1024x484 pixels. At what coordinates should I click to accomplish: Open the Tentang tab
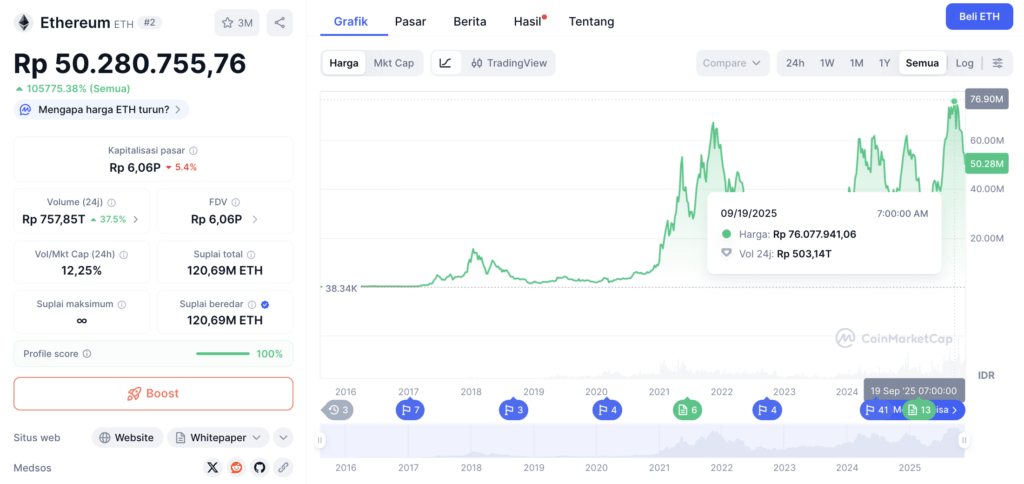[x=591, y=22]
